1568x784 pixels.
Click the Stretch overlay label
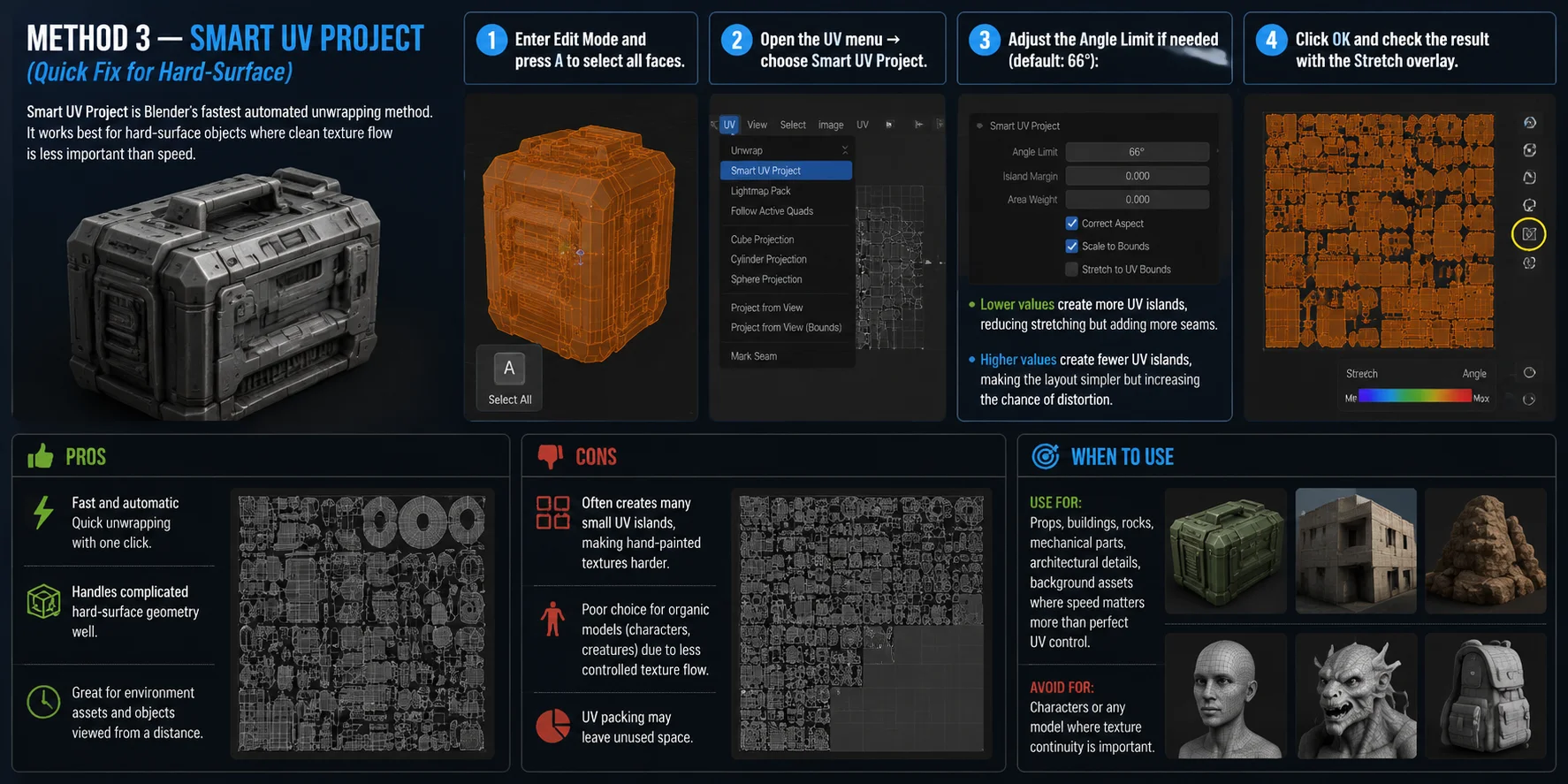(1361, 374)
